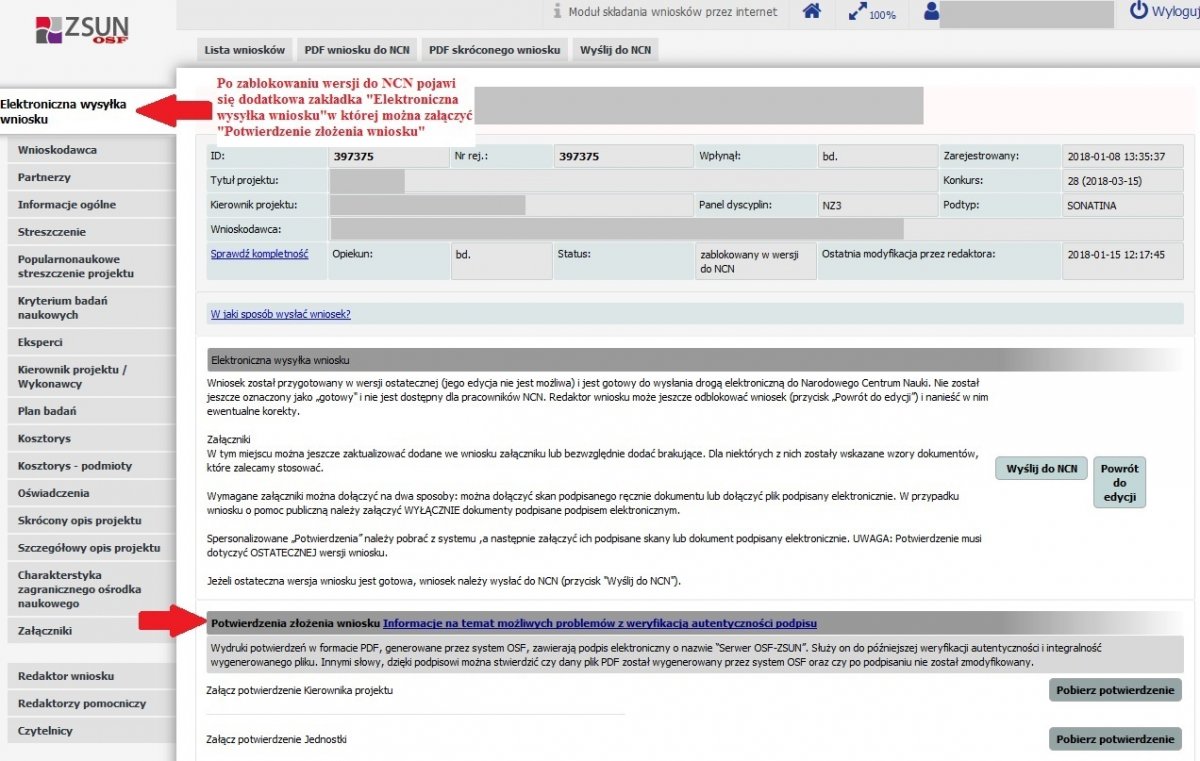Viewport: 1200px width, 761px height.
Task: Select the Wyślij do NCN top tab
Action: 615,49
